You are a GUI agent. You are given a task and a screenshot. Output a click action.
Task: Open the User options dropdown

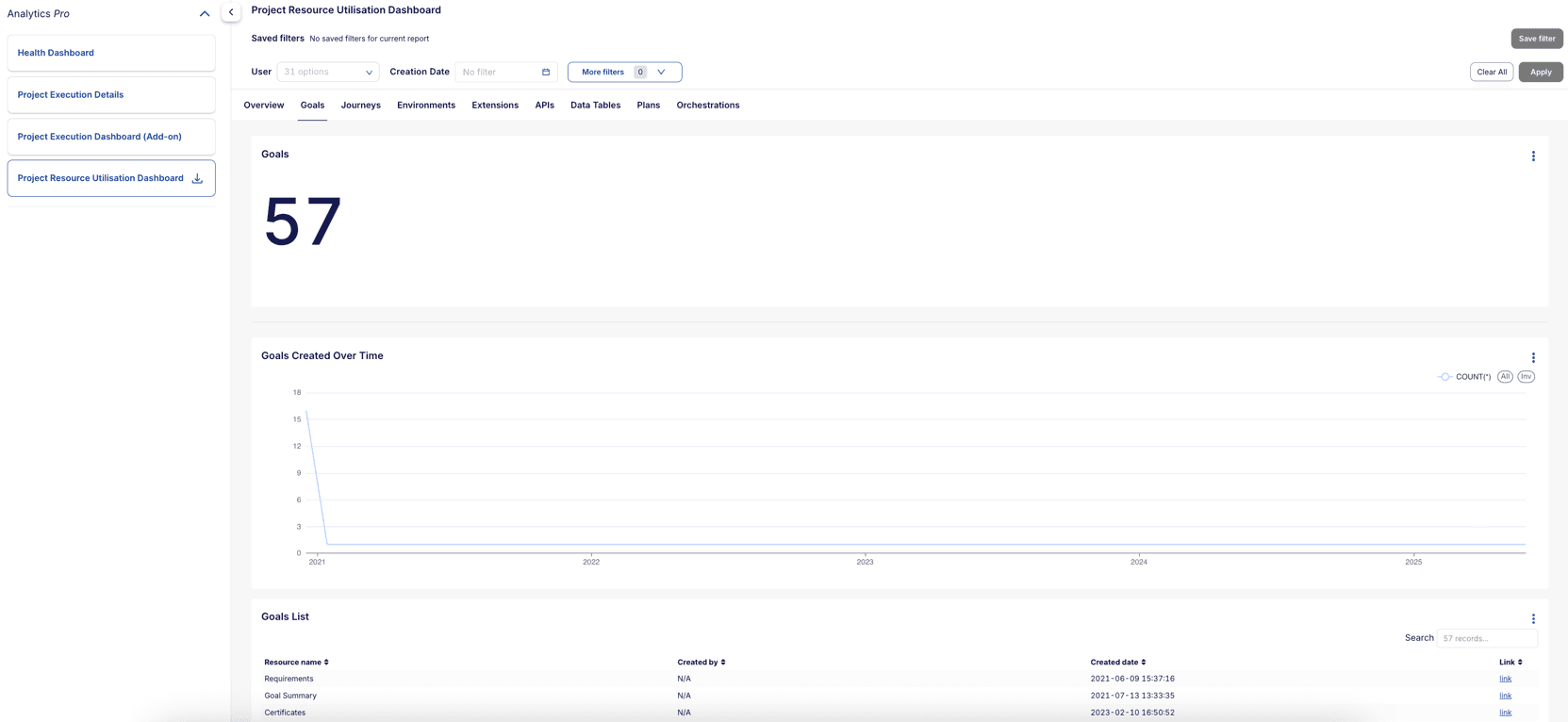click(328, 72)
